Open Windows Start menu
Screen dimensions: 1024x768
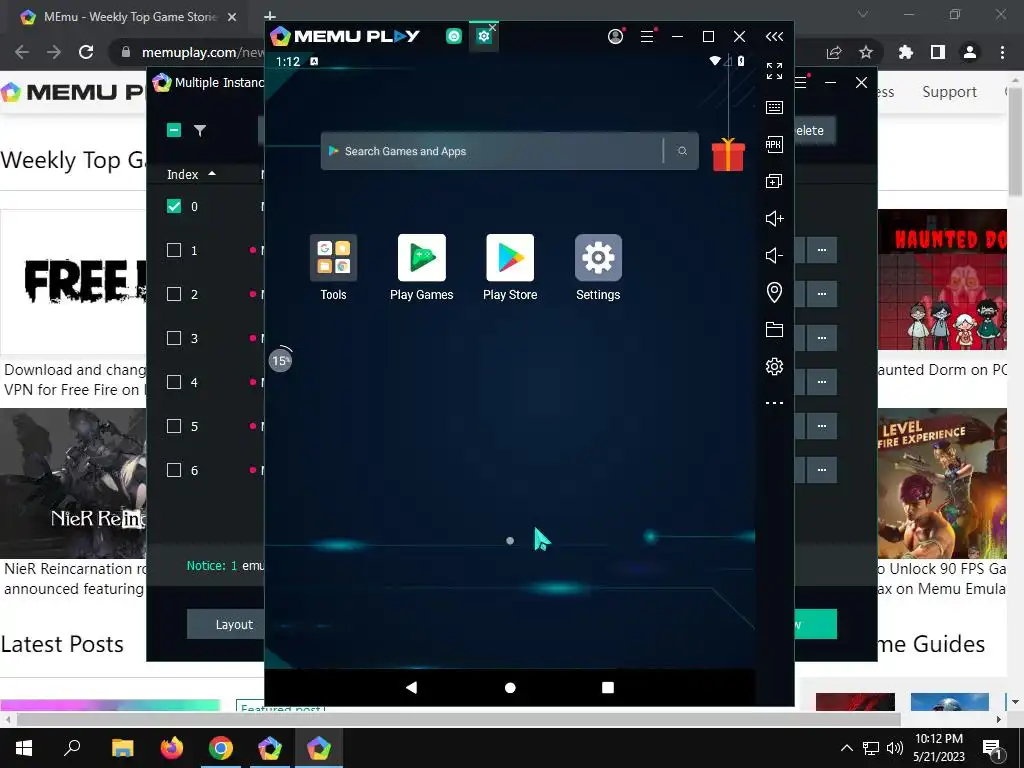[x=24, y=748]
